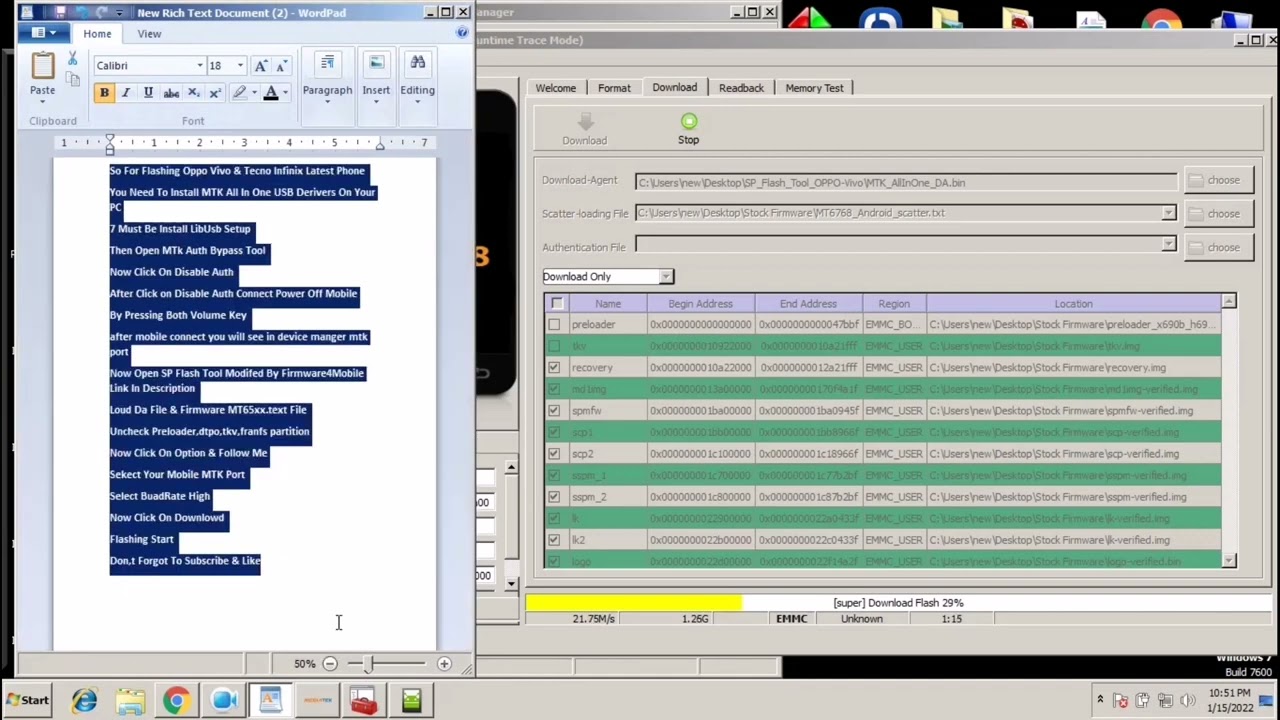
Task: Switch to the Welcome tab in flash tool
Action: pos(556,88)
